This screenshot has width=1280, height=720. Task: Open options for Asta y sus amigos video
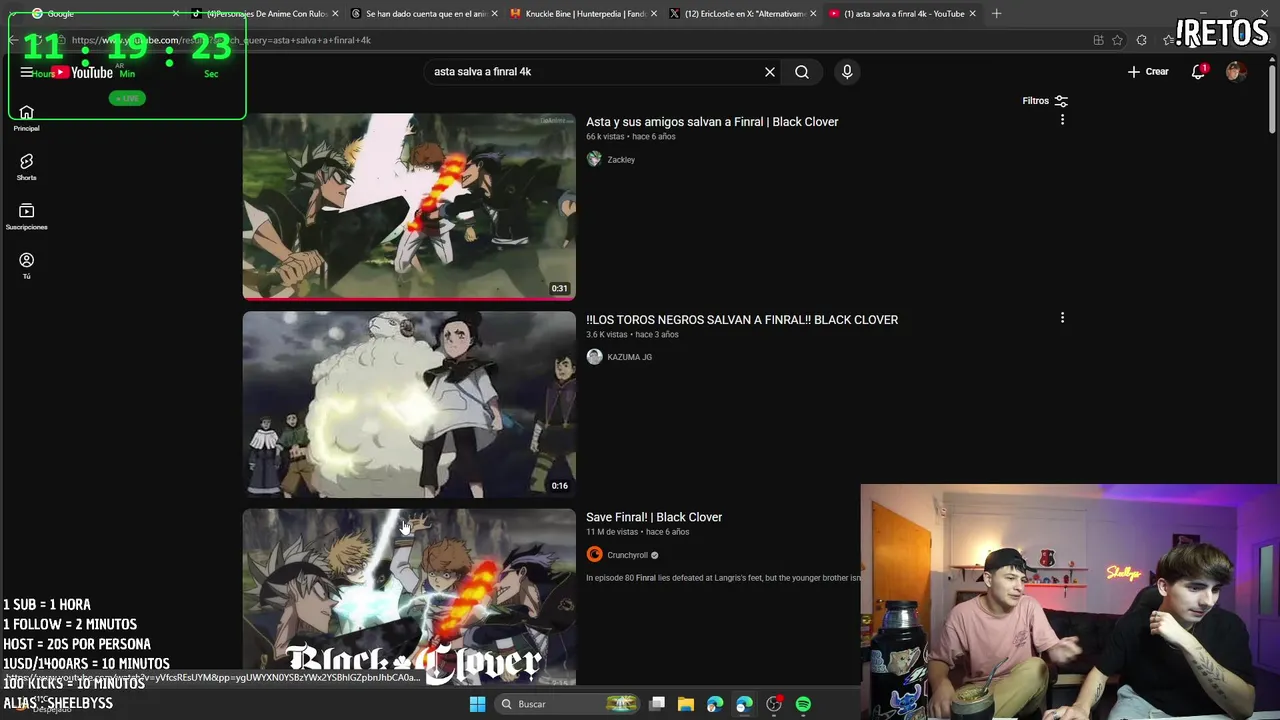[x=1062, y=120]
